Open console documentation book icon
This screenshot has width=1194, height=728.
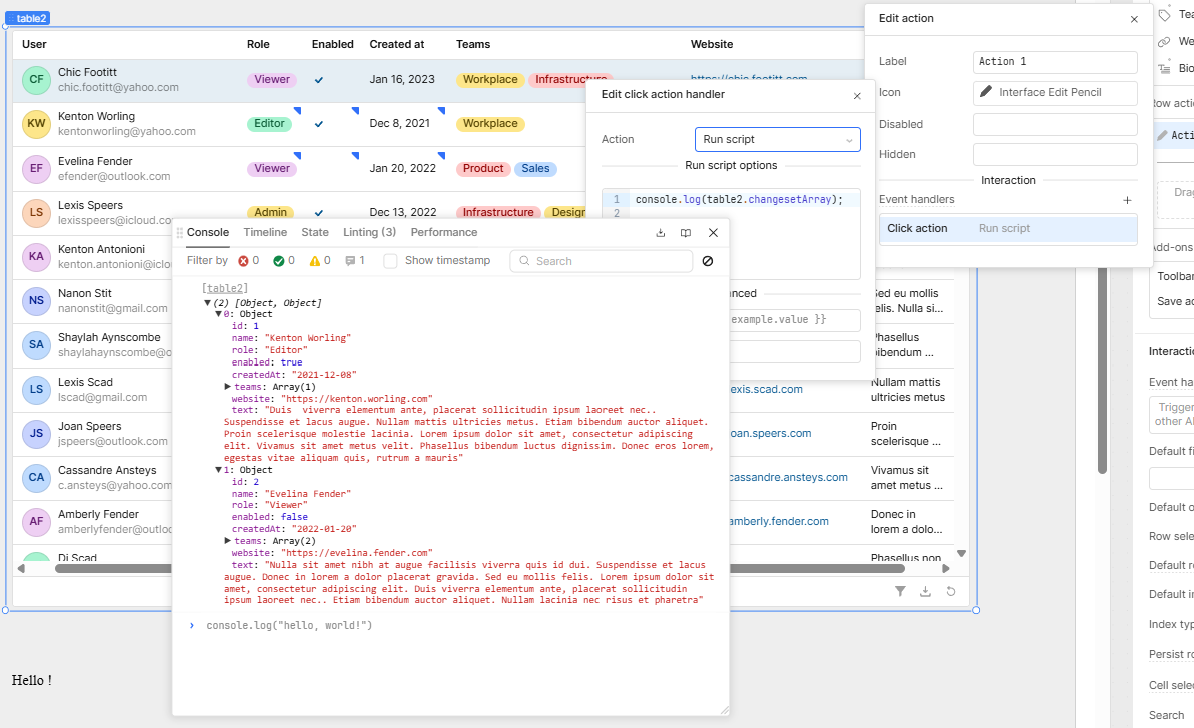click(685, 233)
